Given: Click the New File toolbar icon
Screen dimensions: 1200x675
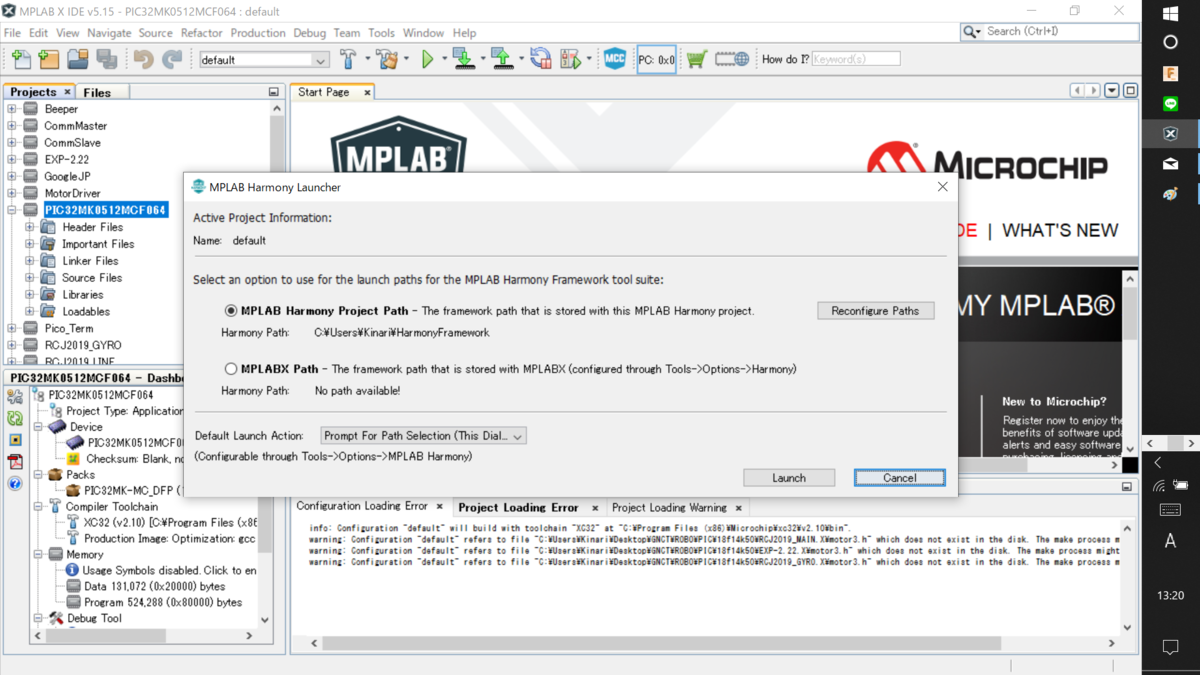Looking at the screenshot, I should click(21, 60).
